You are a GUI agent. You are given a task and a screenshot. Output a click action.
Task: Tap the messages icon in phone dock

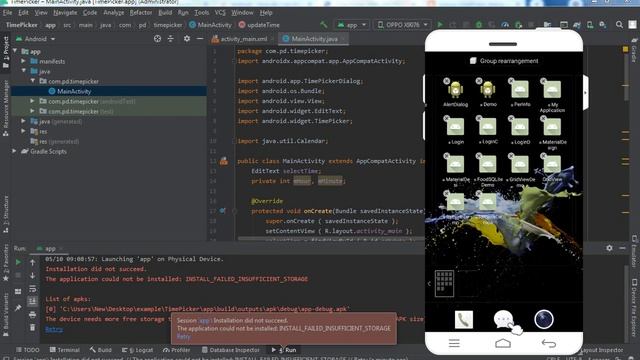click(x=503, y=319)
